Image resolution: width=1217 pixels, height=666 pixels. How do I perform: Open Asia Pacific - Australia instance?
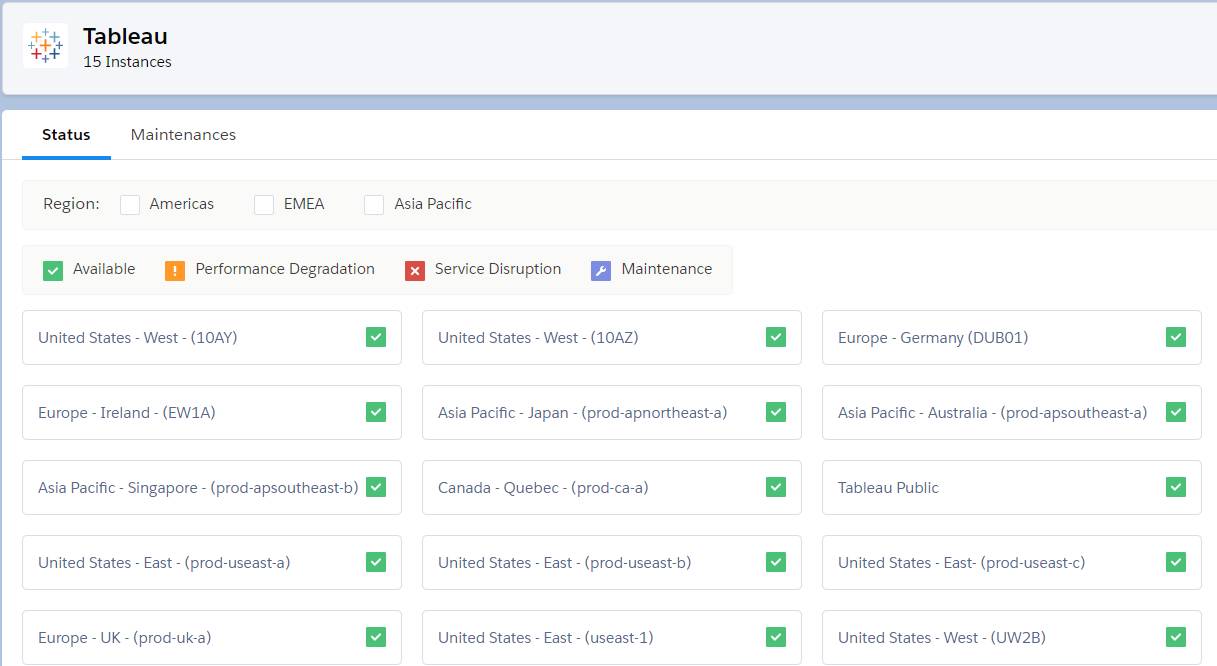tap(1012, 412)
